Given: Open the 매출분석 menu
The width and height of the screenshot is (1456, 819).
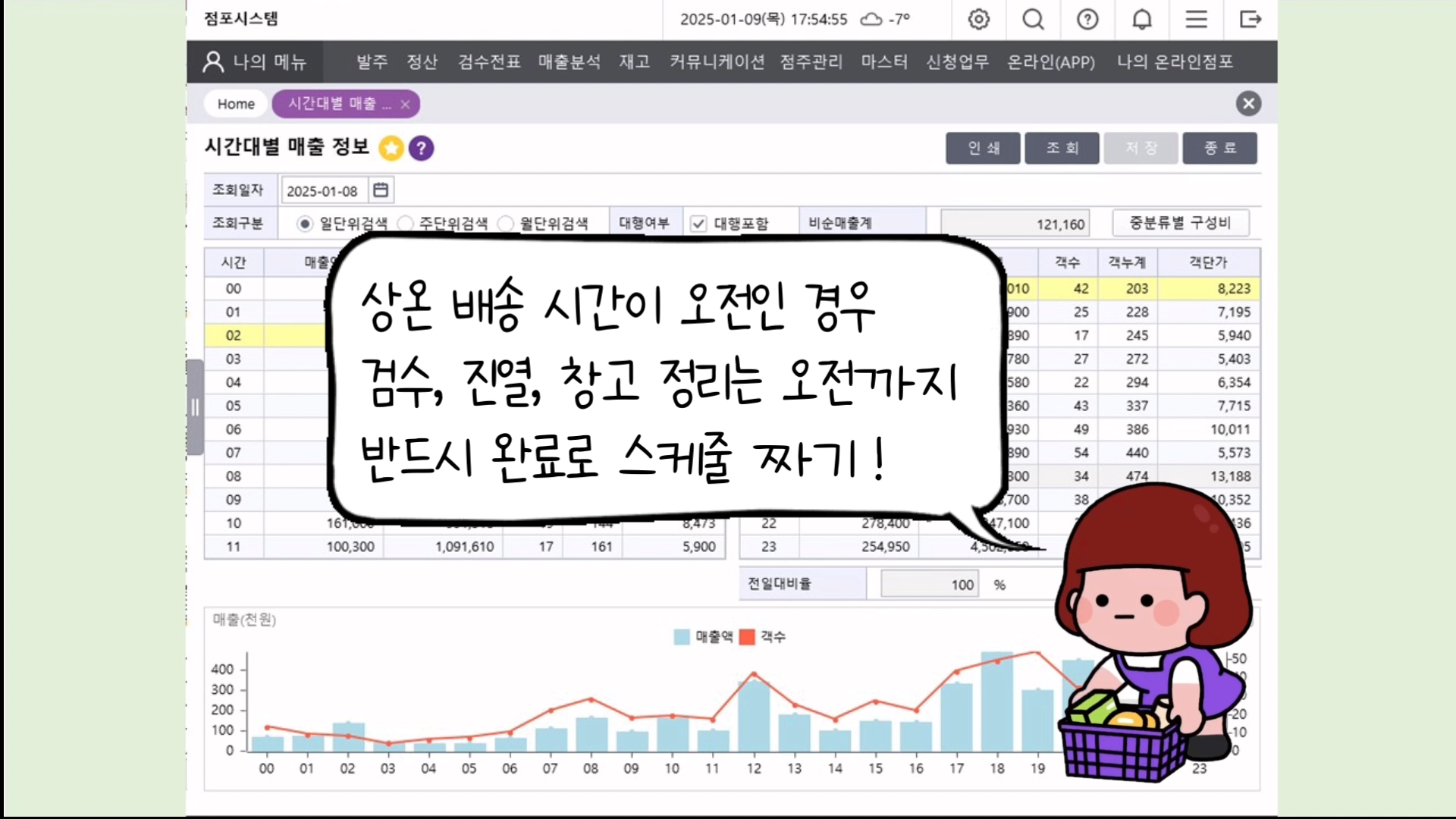Looking at the screenshot, I should [x=569, y=61].
